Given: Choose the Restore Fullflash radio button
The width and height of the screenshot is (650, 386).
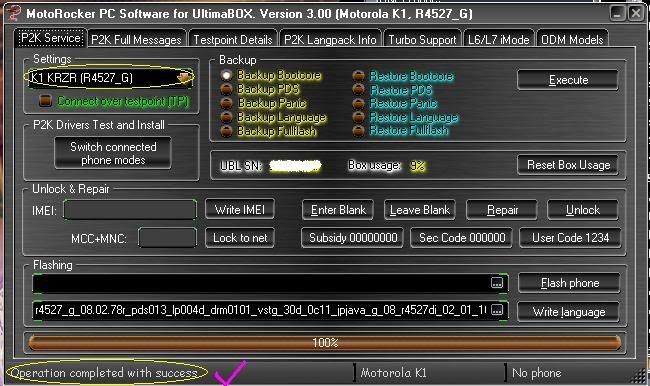Looking at the screenshot, I should click(358, 131).
